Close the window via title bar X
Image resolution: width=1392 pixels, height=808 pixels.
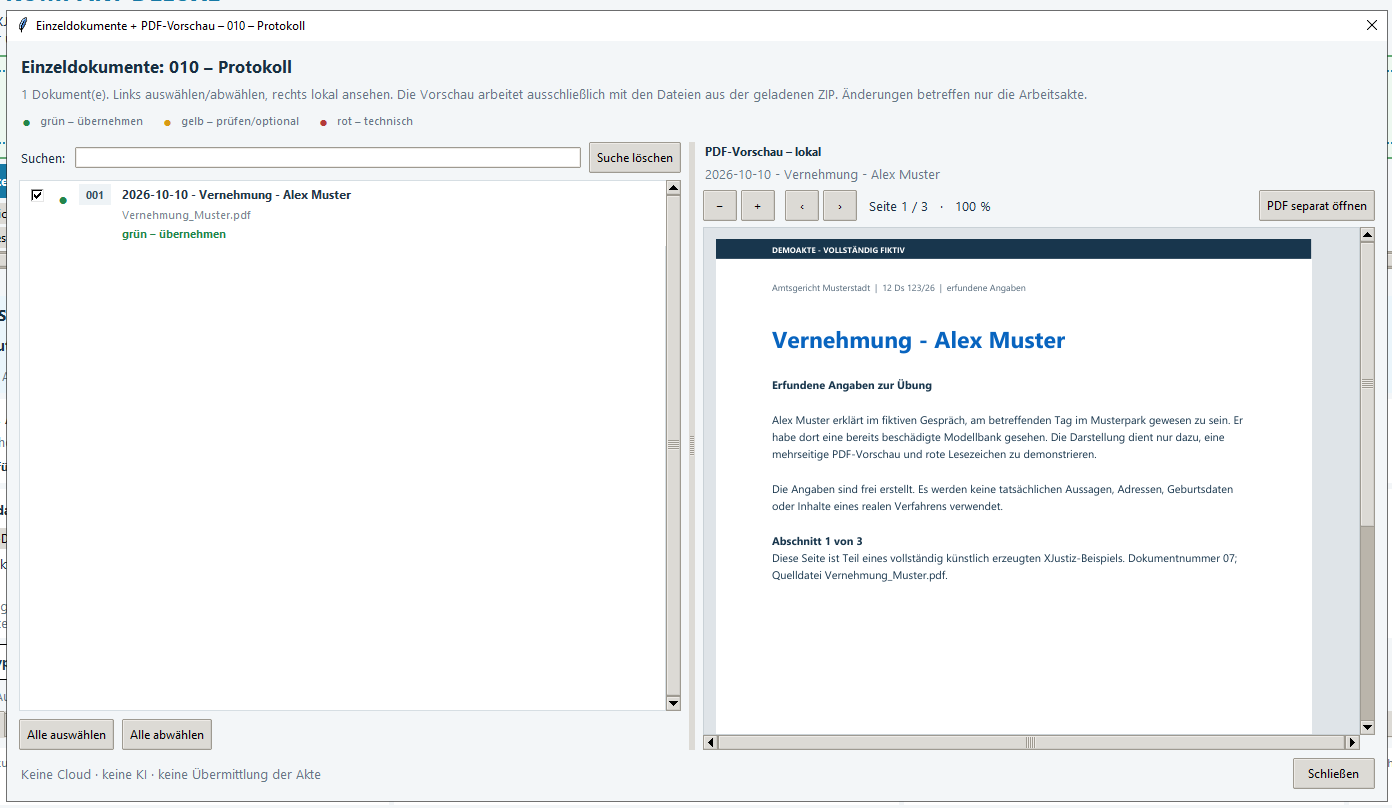pos(1371,26)
